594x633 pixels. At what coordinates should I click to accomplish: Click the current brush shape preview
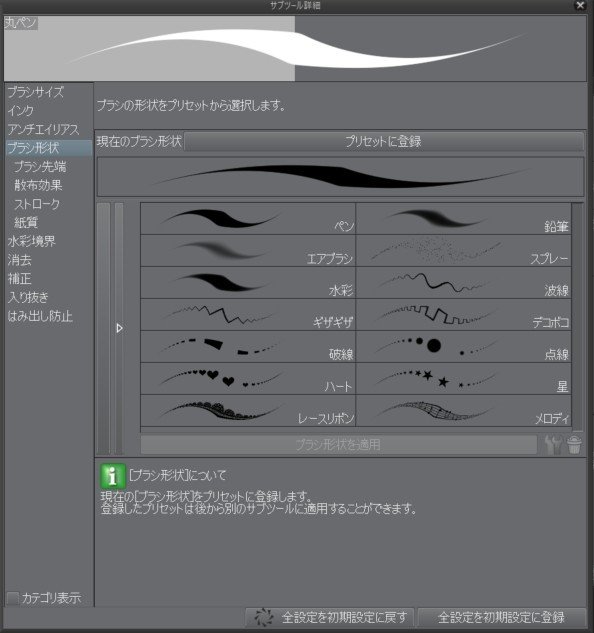click(340, 177)
